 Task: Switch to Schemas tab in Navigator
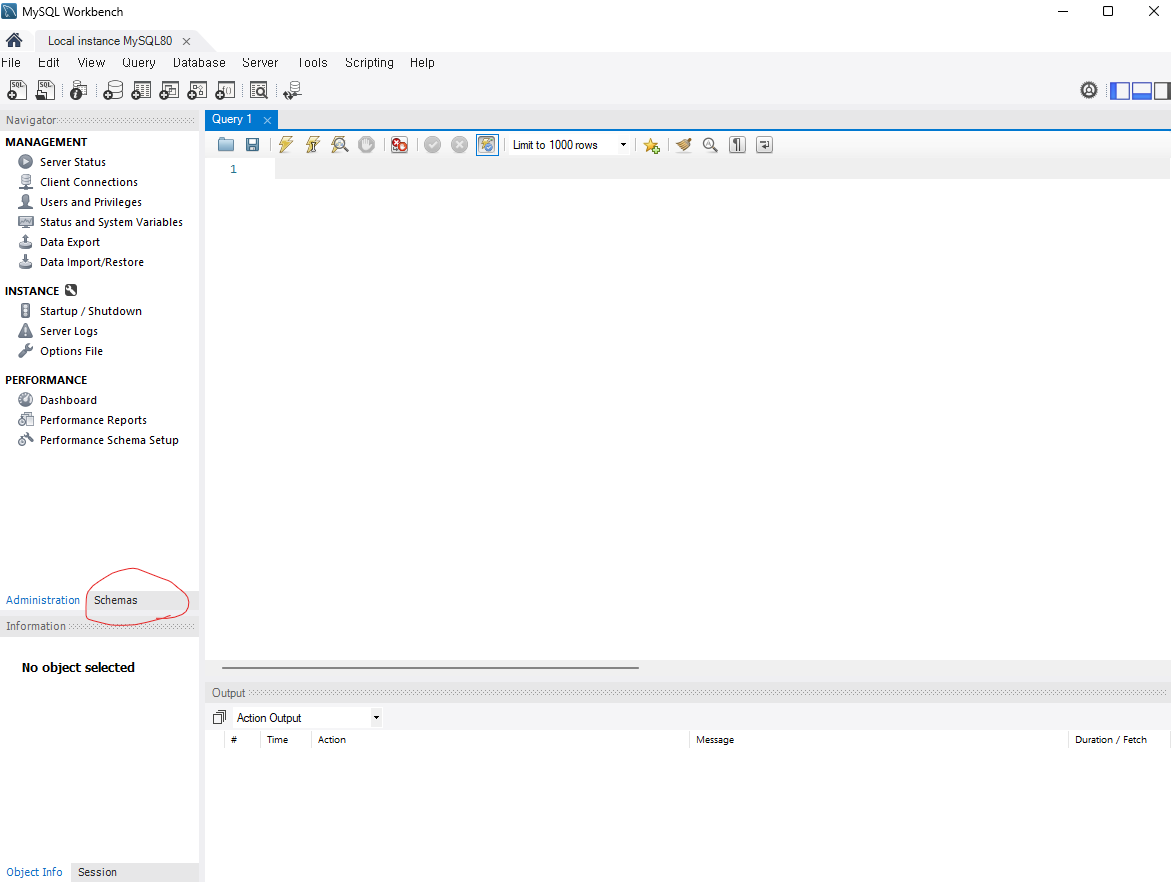tap(116, 600)
